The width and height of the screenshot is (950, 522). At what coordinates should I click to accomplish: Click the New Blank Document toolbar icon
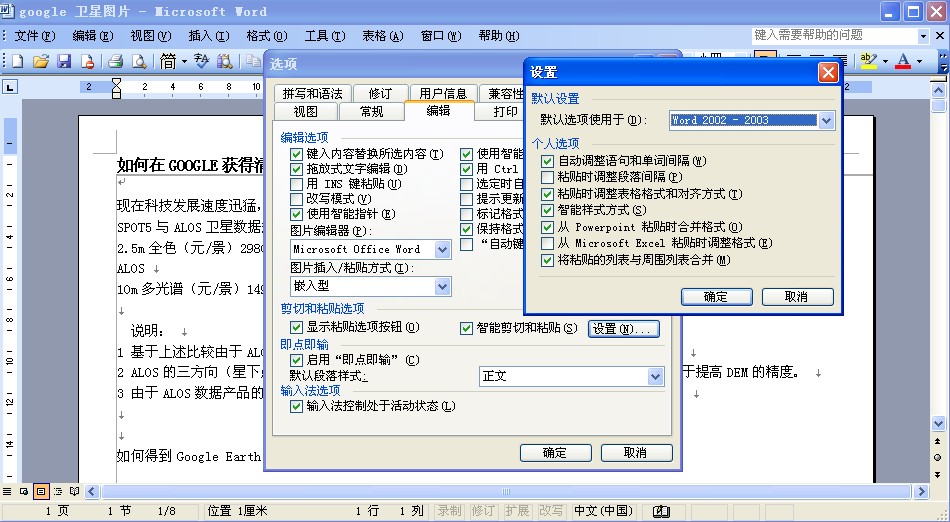click(x=18, y=61)
